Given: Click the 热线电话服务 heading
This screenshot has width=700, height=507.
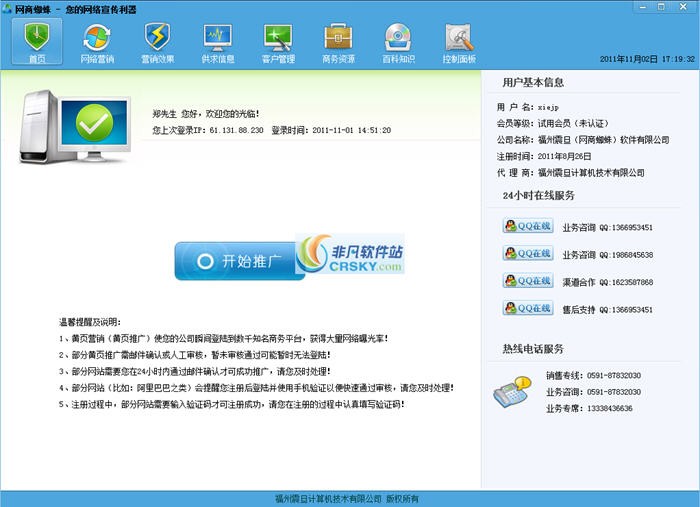Looking at the screenshot, I should pos(533,349).
